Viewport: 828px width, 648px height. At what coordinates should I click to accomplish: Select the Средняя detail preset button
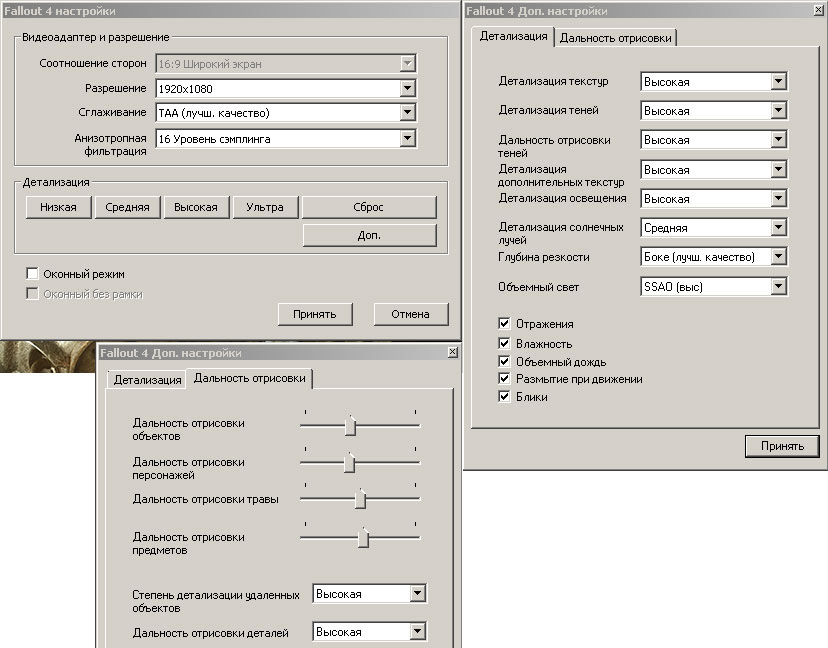(x=127, y=207)
